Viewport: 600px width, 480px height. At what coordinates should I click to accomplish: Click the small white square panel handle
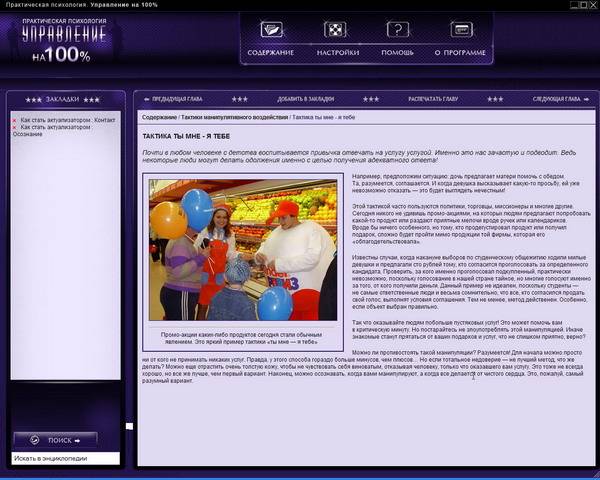coord(128,425)
